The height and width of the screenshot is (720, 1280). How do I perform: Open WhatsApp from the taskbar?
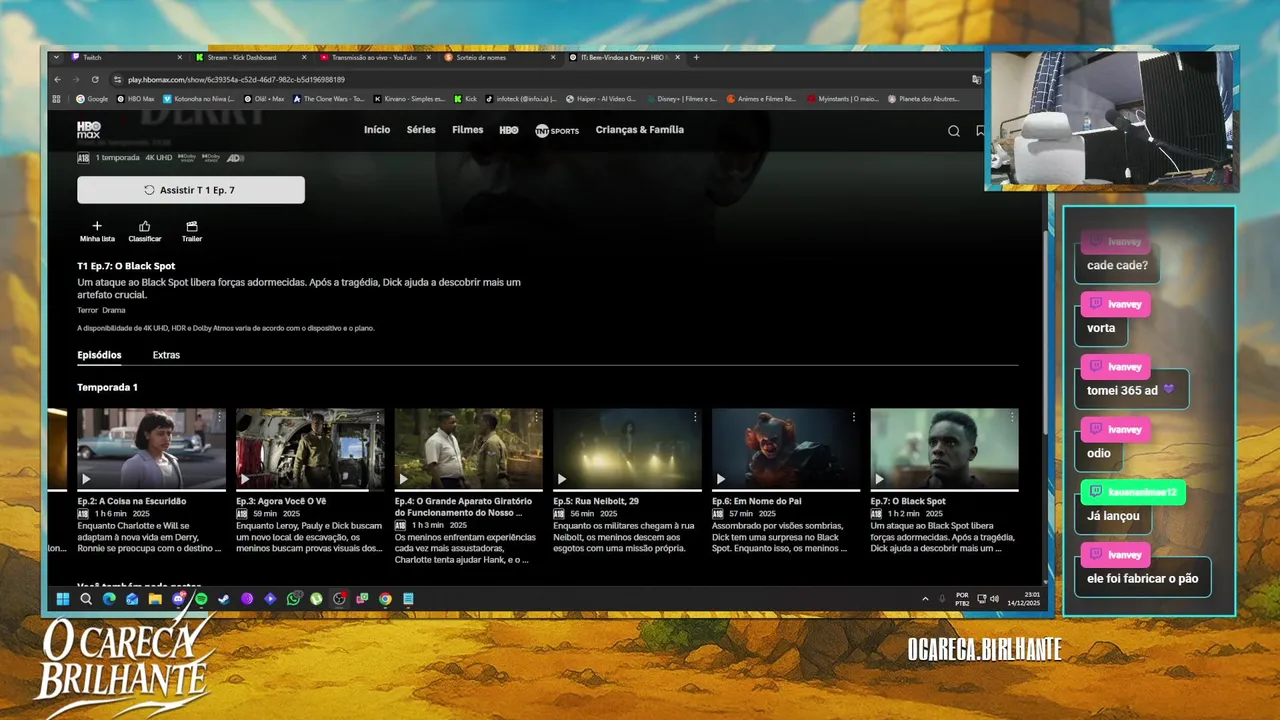coord(293,599)
